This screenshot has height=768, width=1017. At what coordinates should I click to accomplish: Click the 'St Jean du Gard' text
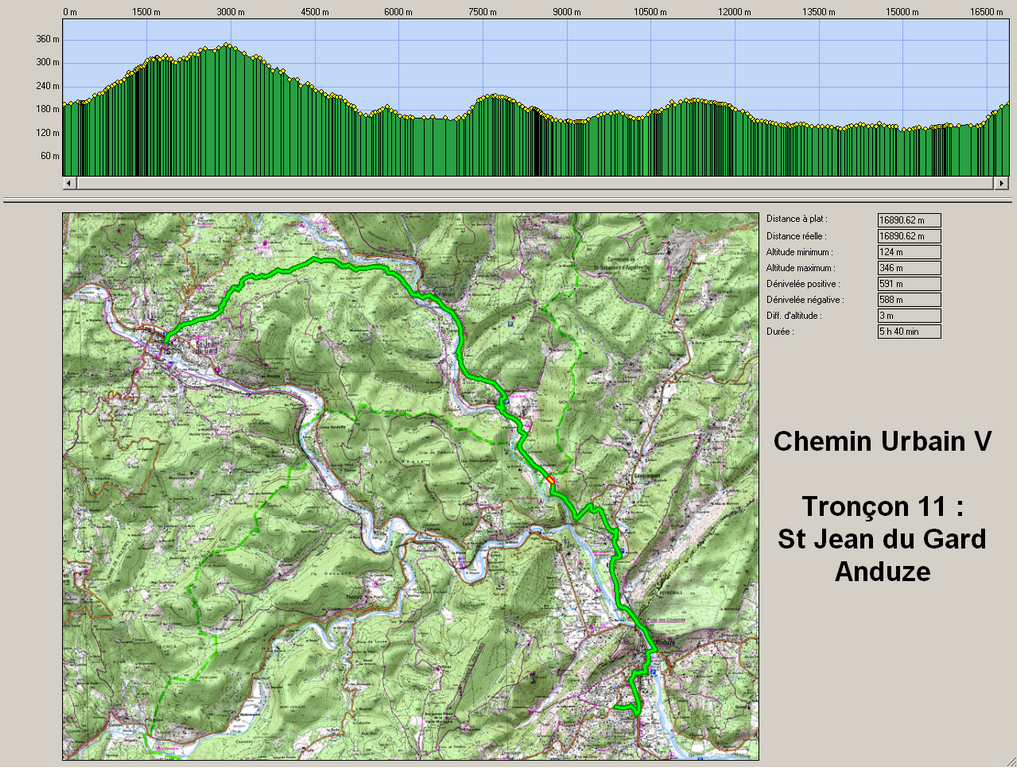(882, 539)
